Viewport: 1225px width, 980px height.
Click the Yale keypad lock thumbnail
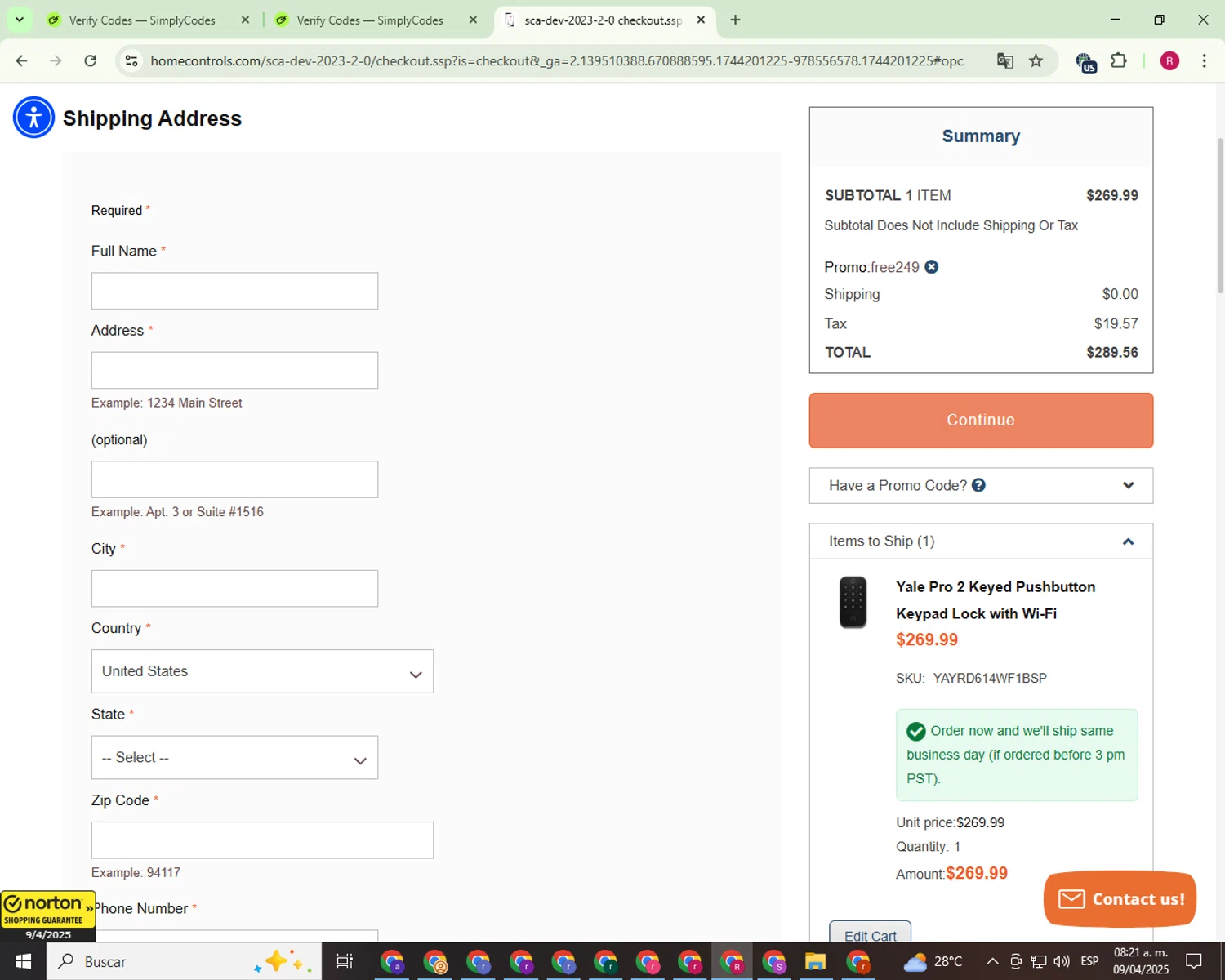853,603
